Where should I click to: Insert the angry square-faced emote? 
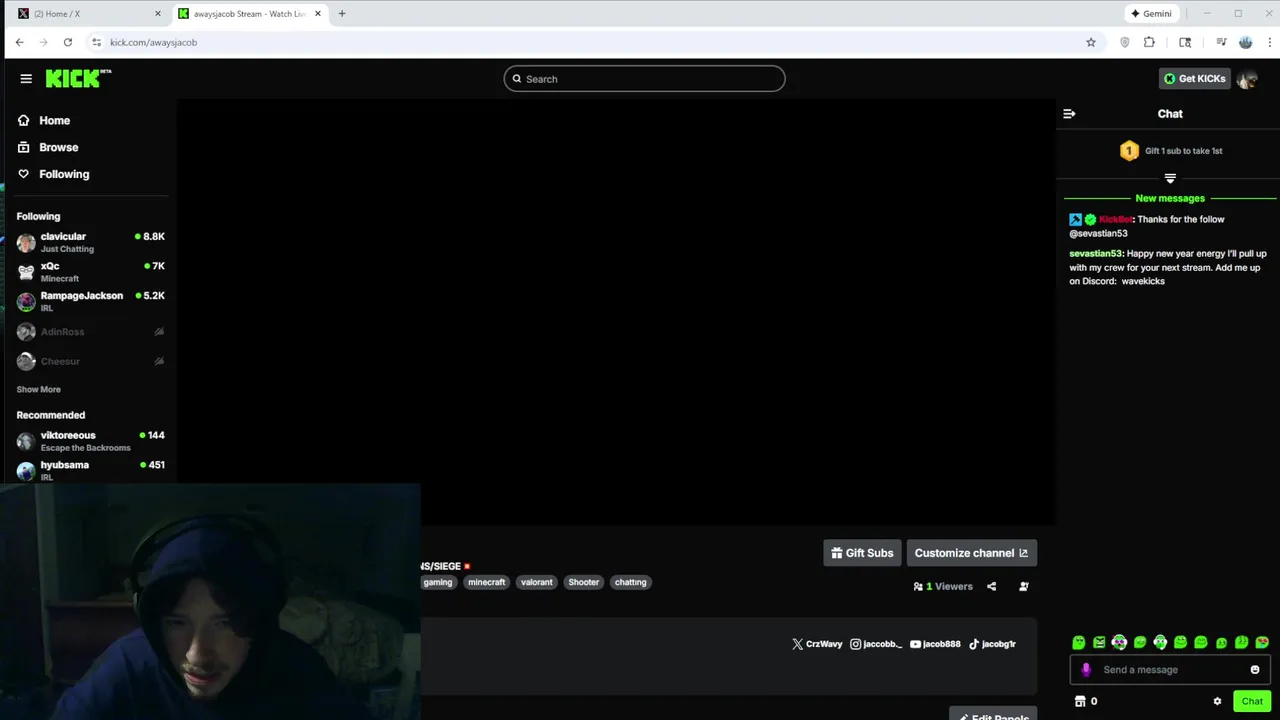coord(1099,643)
